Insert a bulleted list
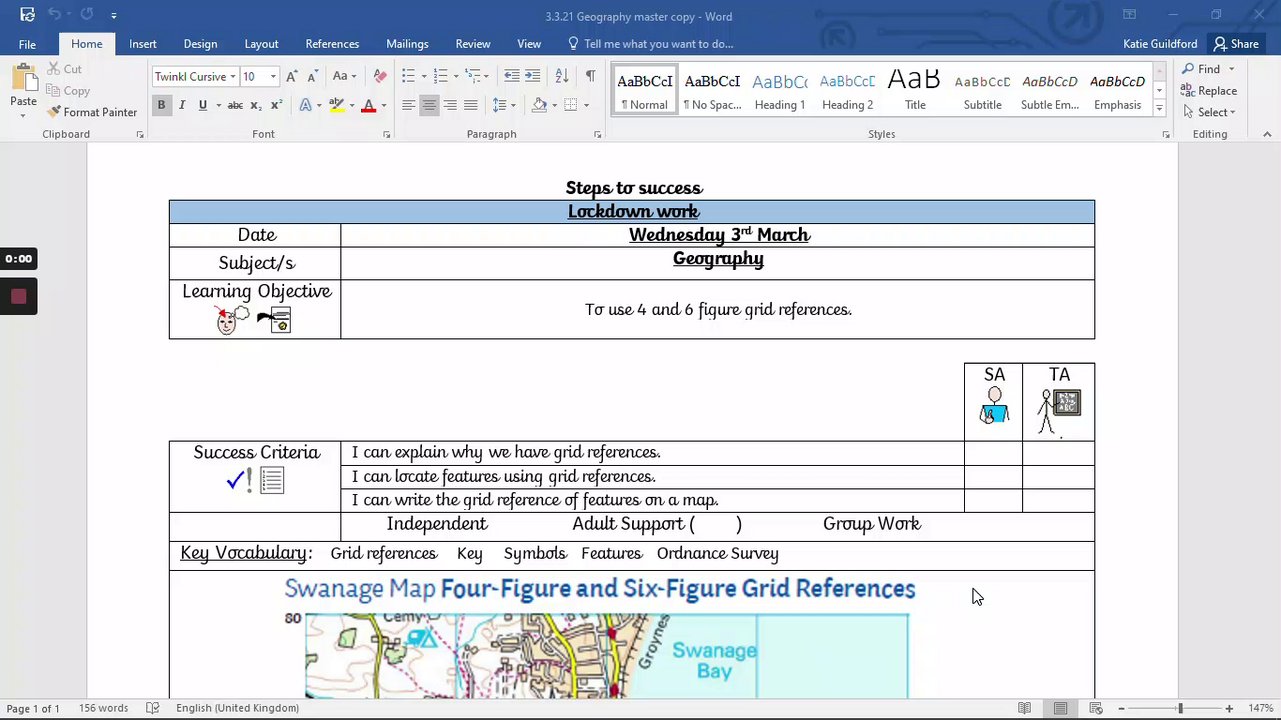This screenshot has width=1281, height=720. click(x=408, y=76)
